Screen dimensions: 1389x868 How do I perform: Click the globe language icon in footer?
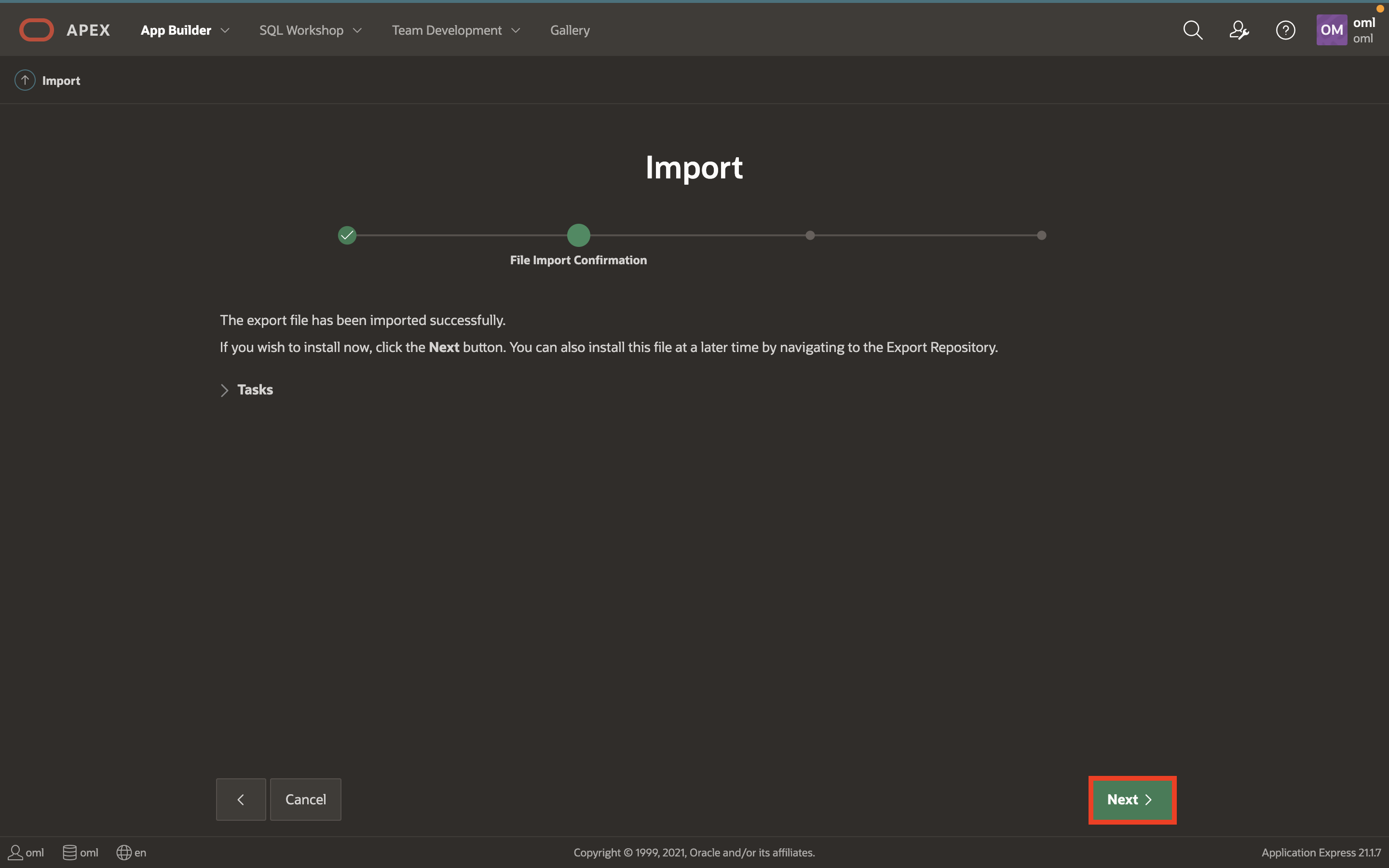(123, 853)
